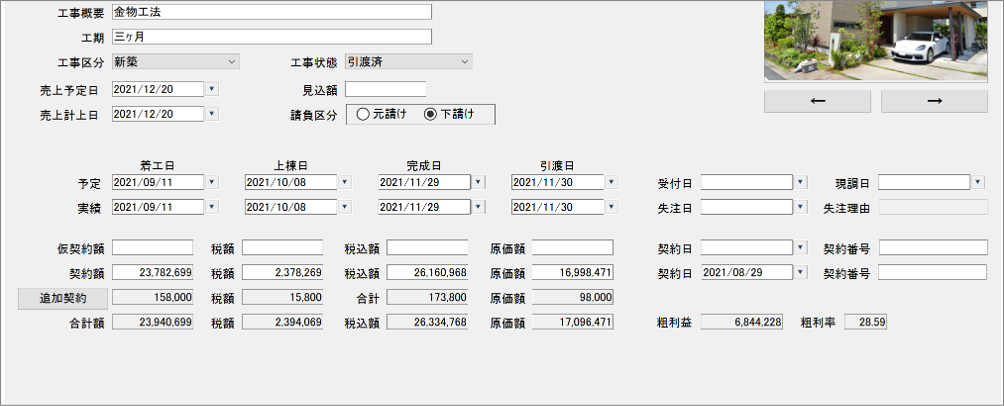The width and height of the screenshot is (1004, 406).
Task: Show next photo with right arrow button
Action: (x=934, y=101)
